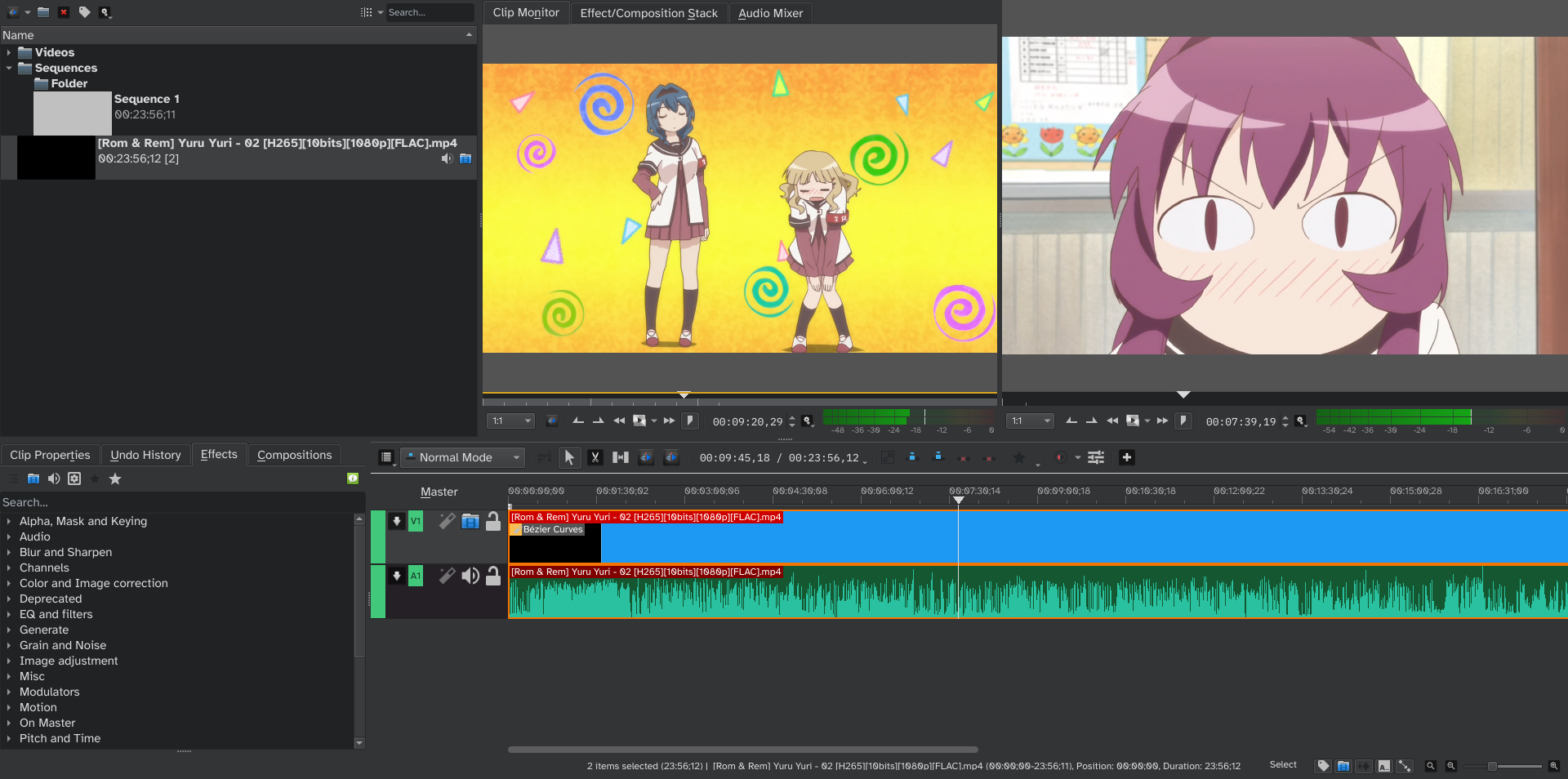The image size is (1568, 779).
Task: Open the bin view mode menu
Action: pyautogui.click(x=372, y=12)
